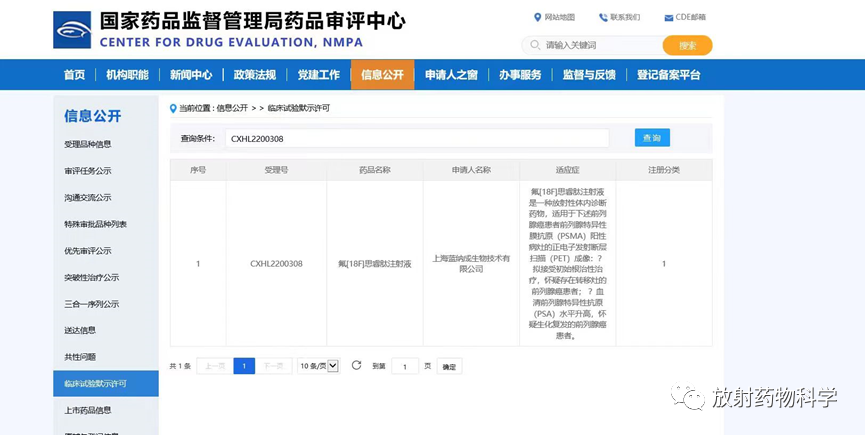
Task: Open the 政策法规 navigation menu
Action: coord(255,75)
